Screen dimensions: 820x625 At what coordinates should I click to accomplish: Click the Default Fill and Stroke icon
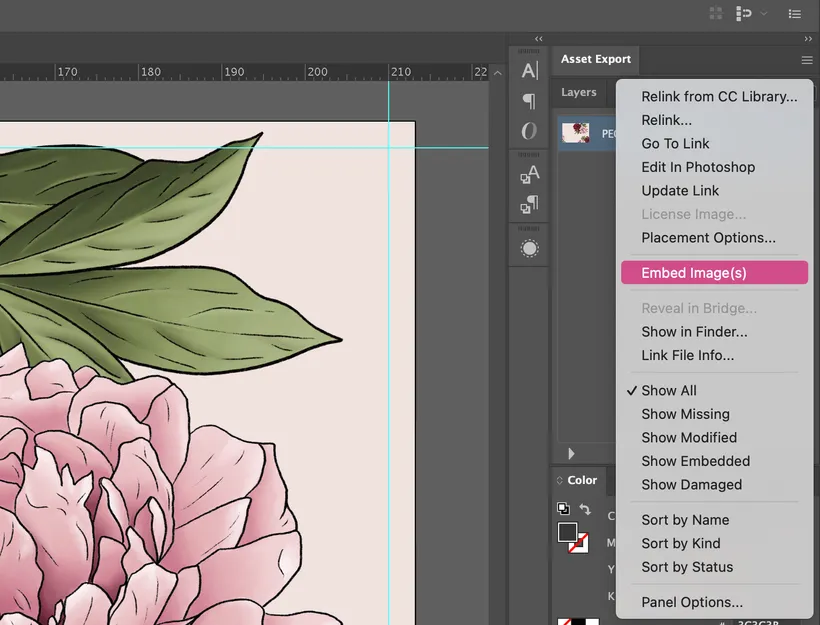[x=563, y=509]
